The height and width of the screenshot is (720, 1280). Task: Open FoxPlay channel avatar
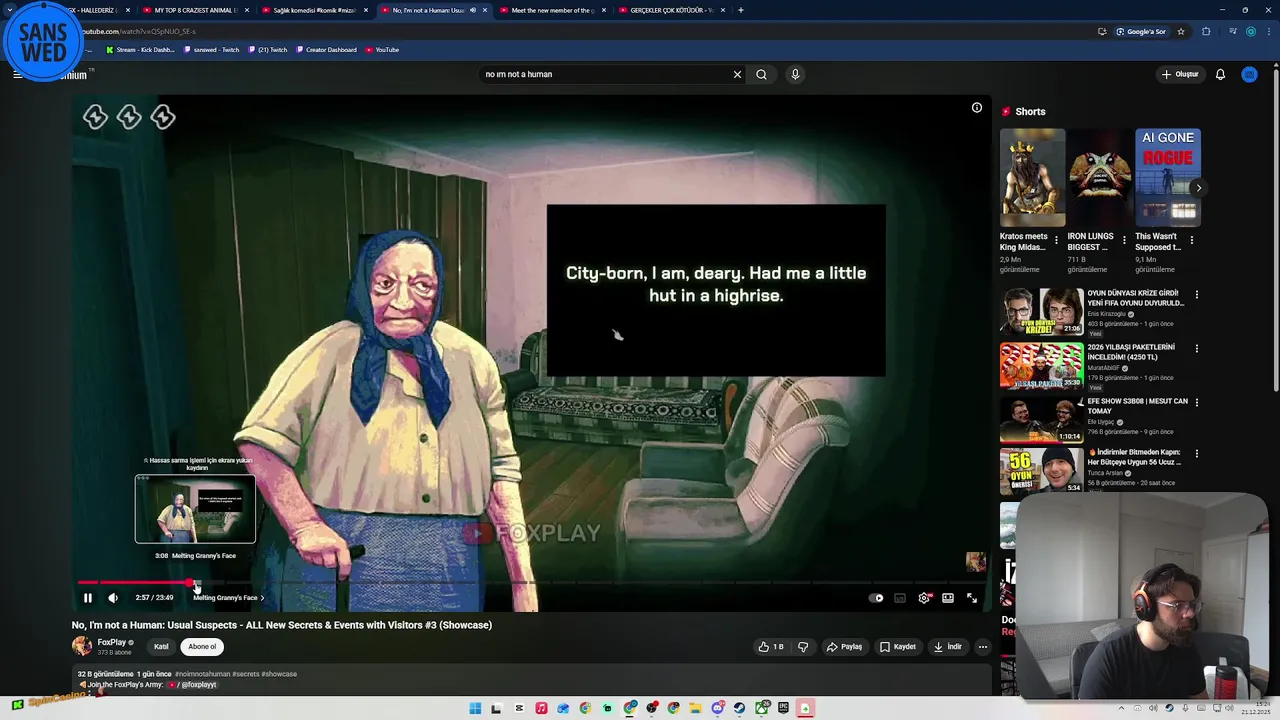pyautogui.click(x=82, y=646)
